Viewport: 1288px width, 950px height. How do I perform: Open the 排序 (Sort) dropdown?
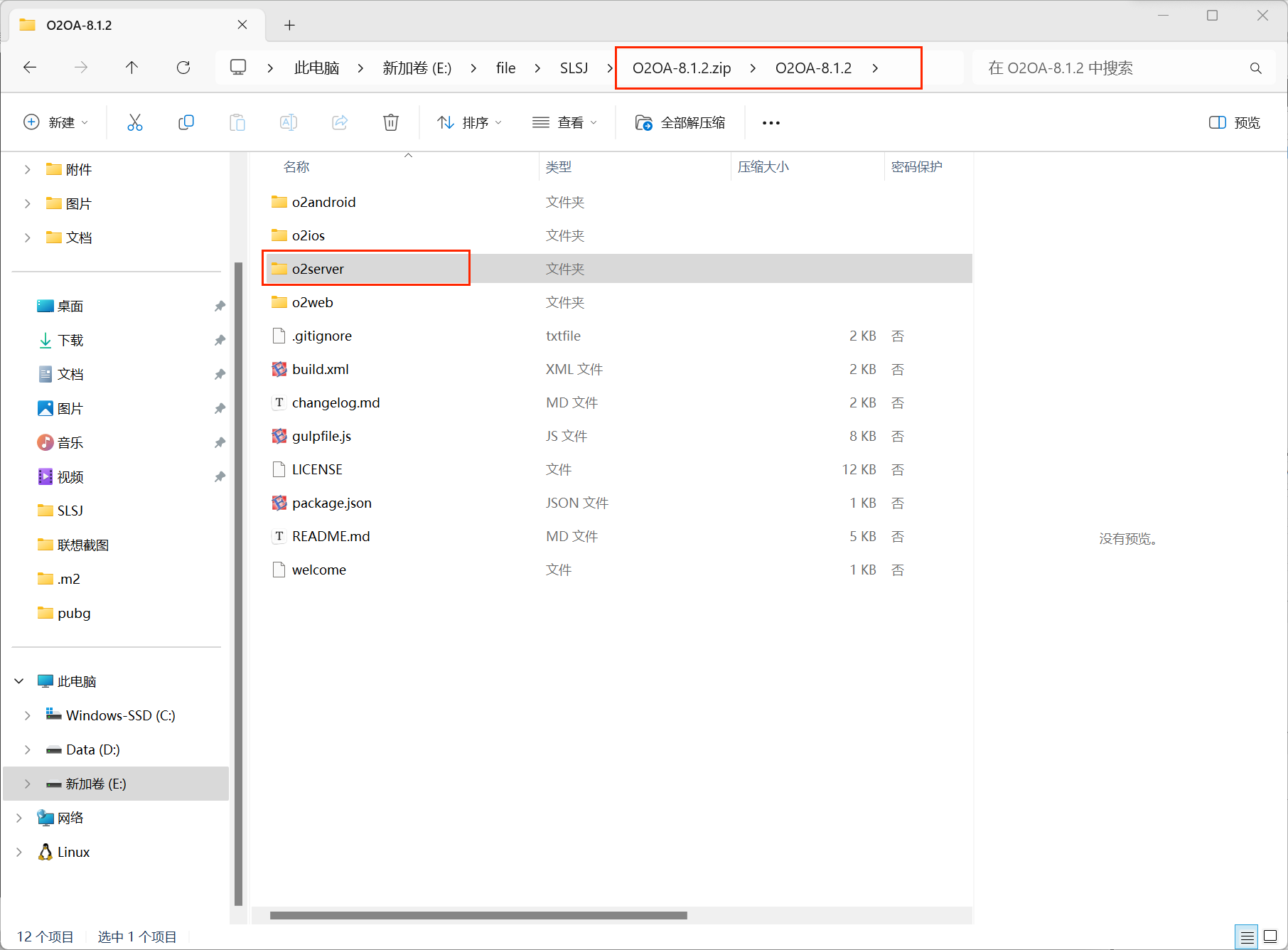click(470, 122)
